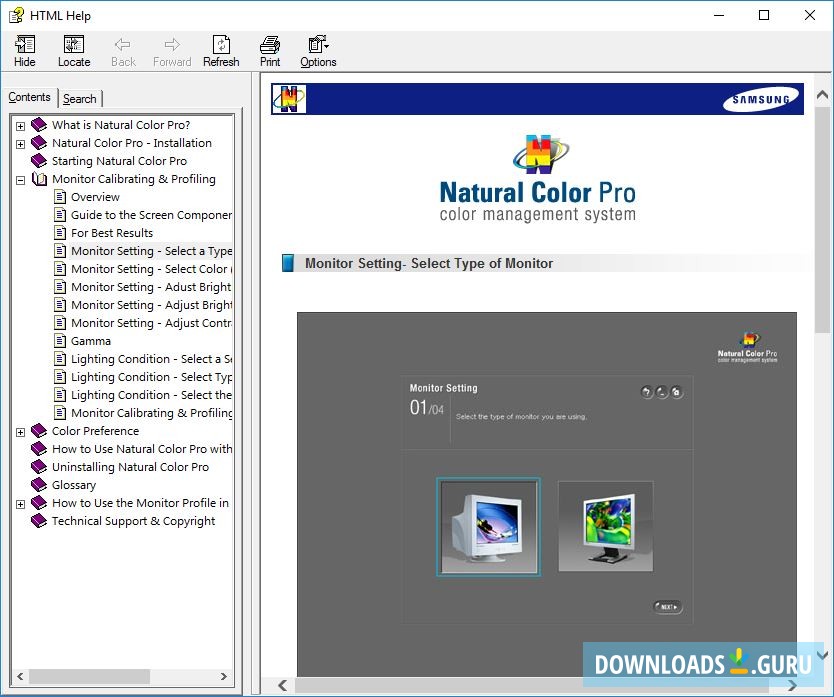Click the Locate toolbar icon
This screenshot has width=834, height=697.
tap(74, 45)
